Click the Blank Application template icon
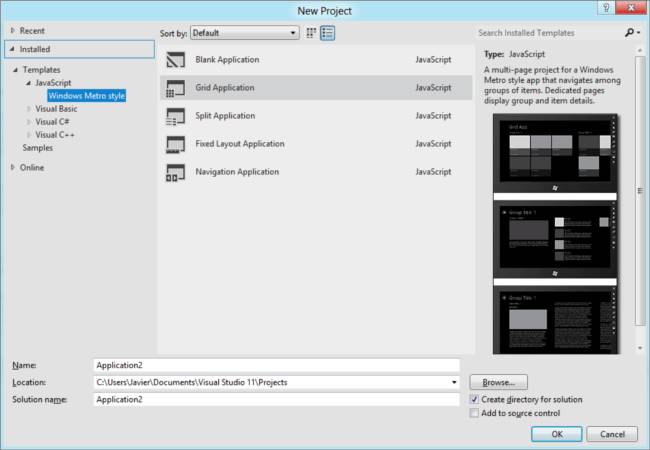 176,60
